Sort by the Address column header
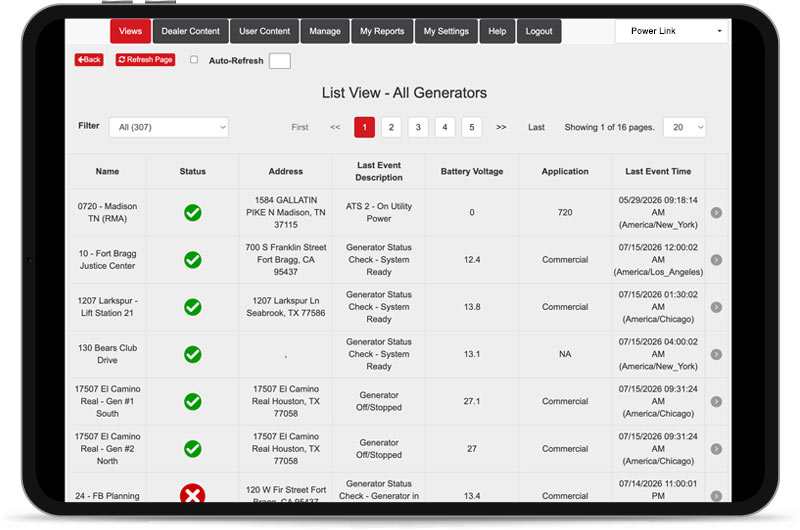Screen dimensions: 800x530 tap(286, 171)
